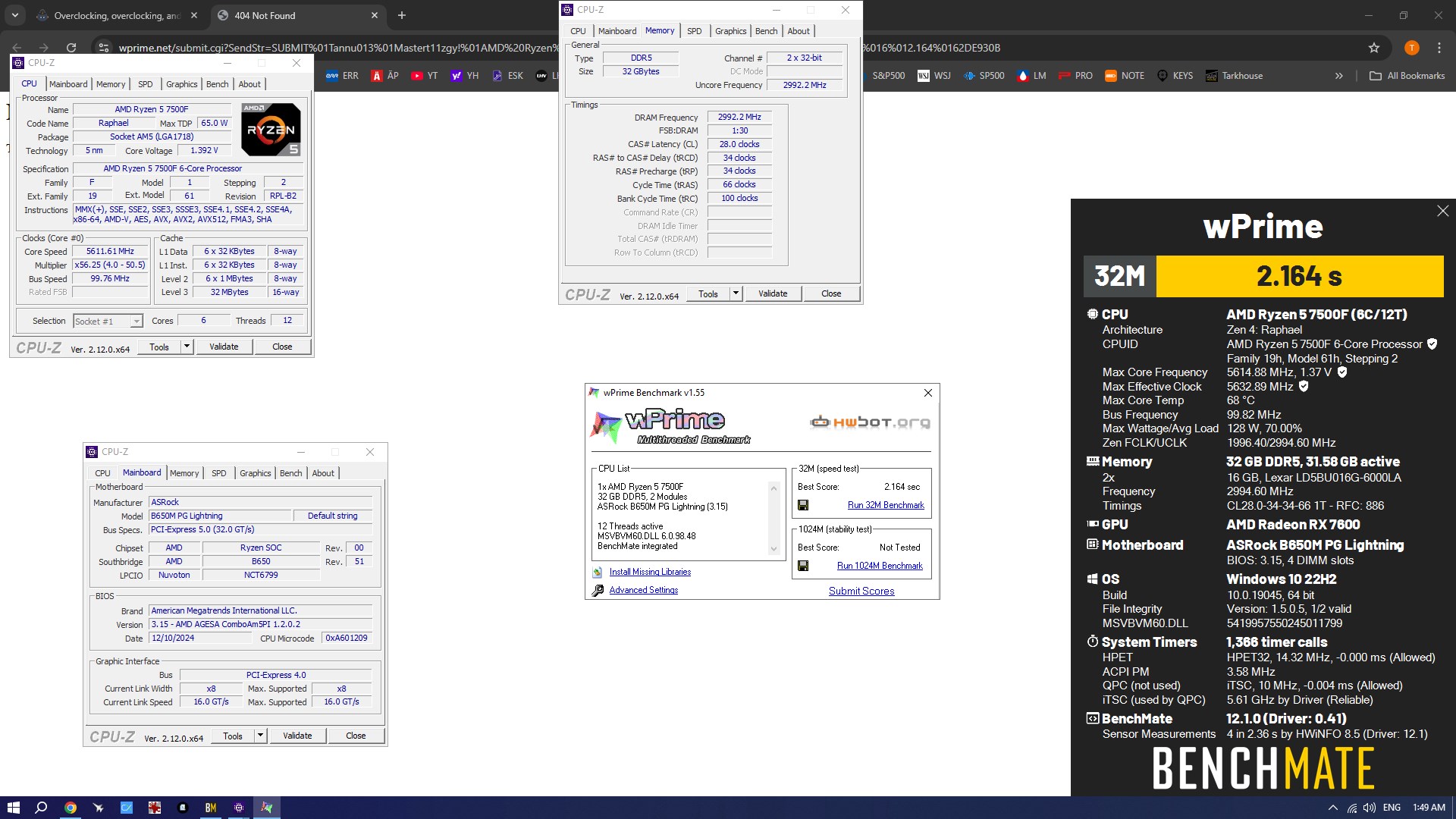This screenshot has height=819, width=1456.
Task: Click Validate in the Memory CPU-Z window
Action: (x=773, y=293)
